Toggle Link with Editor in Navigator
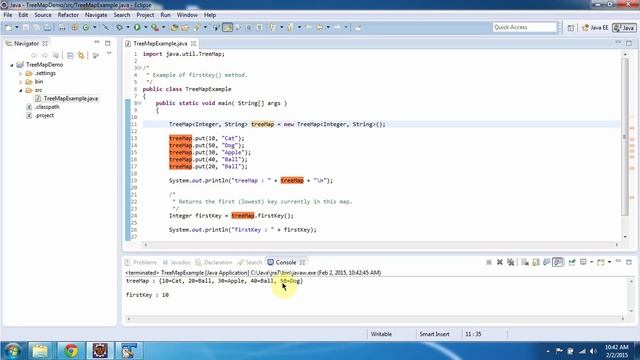 coord(81,55)
